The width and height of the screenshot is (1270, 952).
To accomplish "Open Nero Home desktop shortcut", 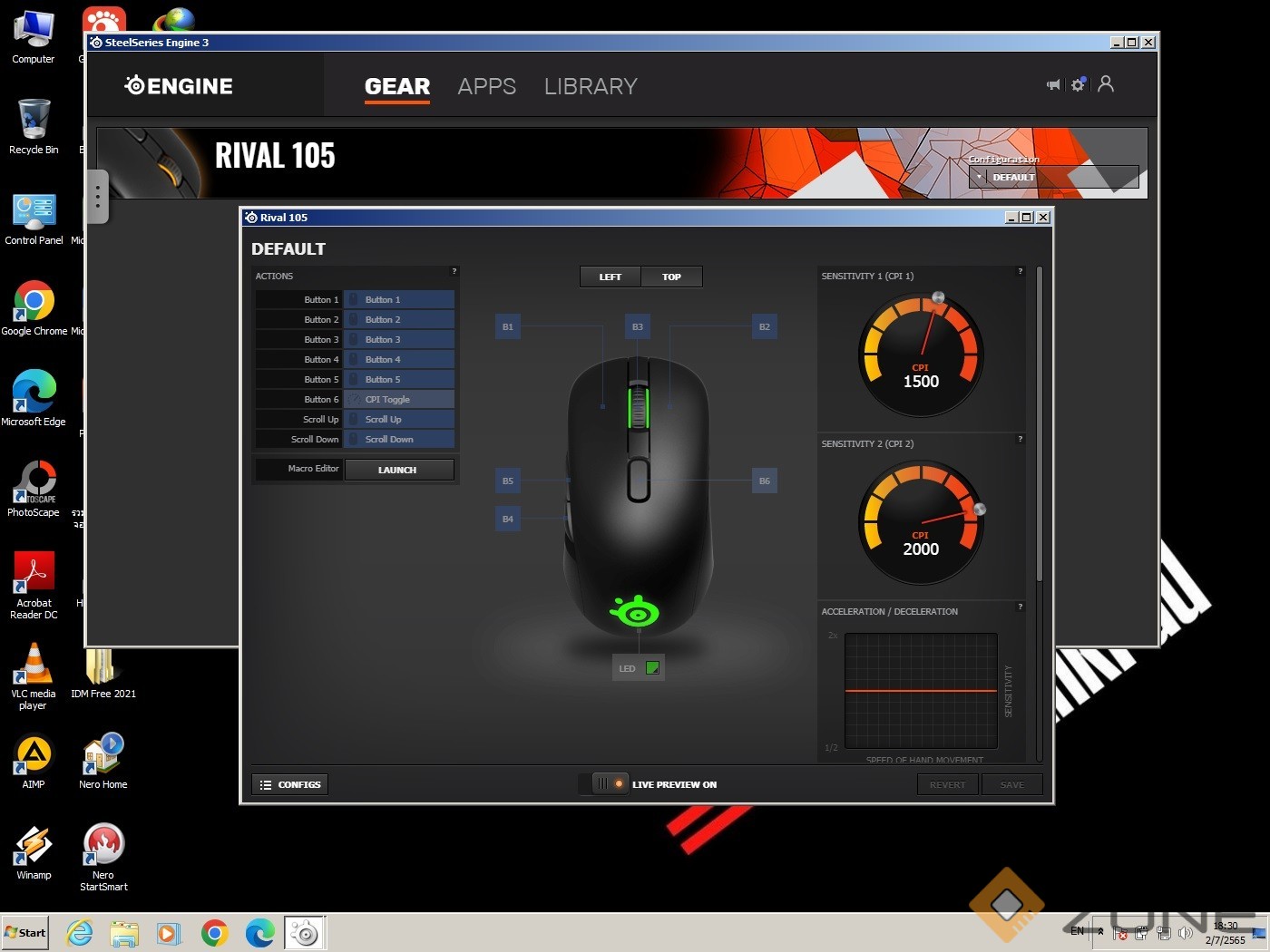I will 103,762.
